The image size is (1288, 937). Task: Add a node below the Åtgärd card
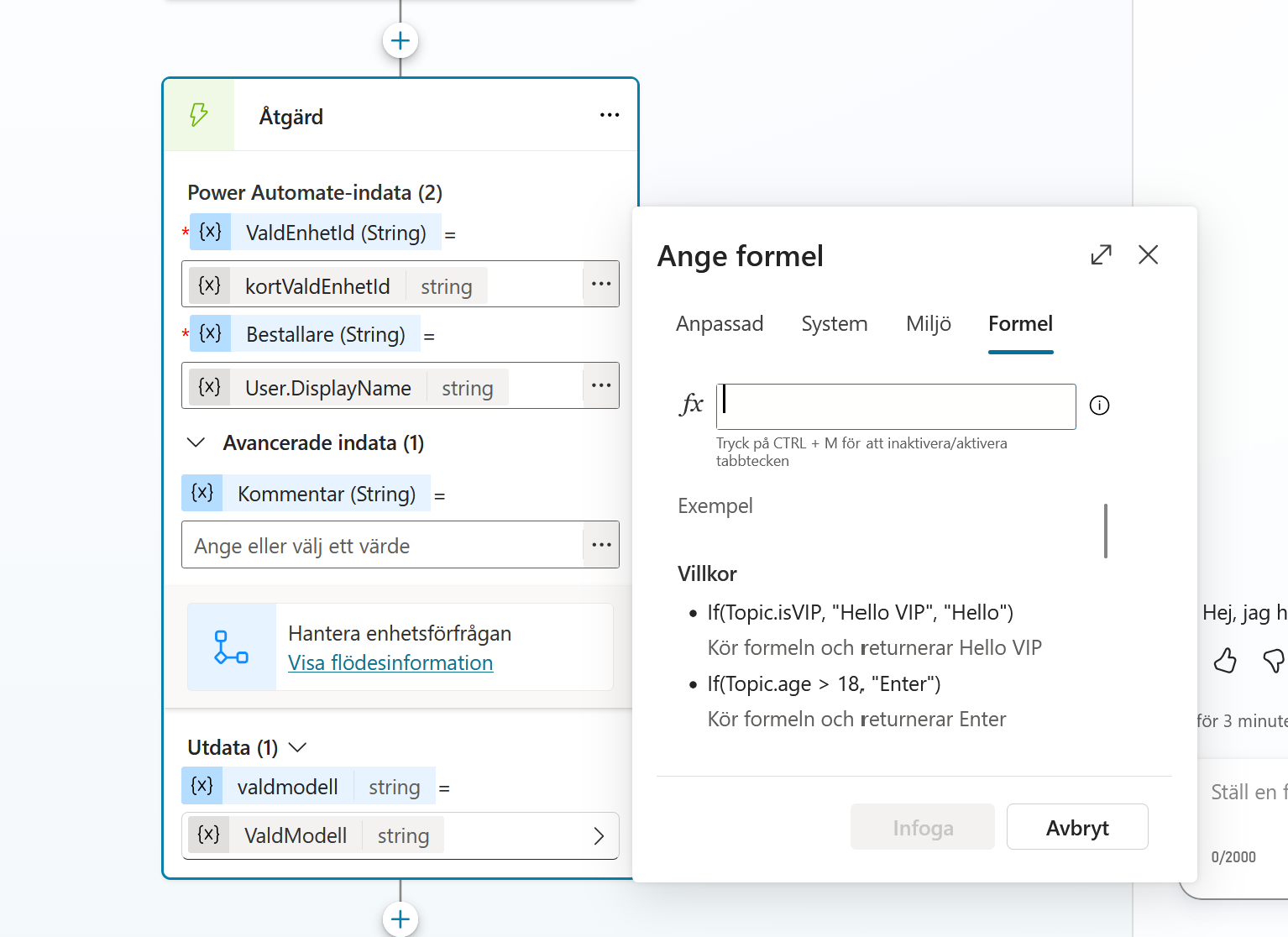(401, 919)
